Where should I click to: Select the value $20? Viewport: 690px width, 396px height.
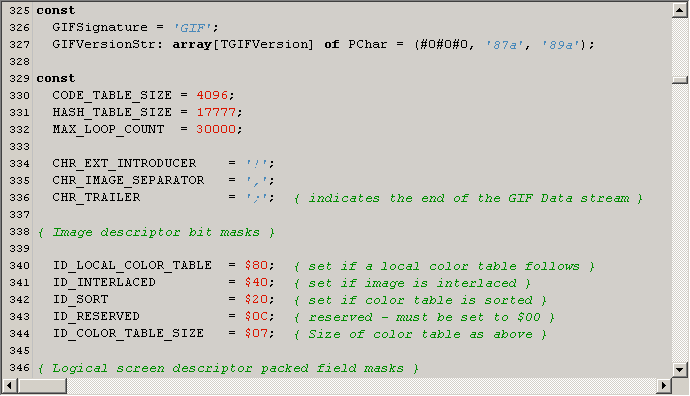pyautogui.click(x=257, y=299)
